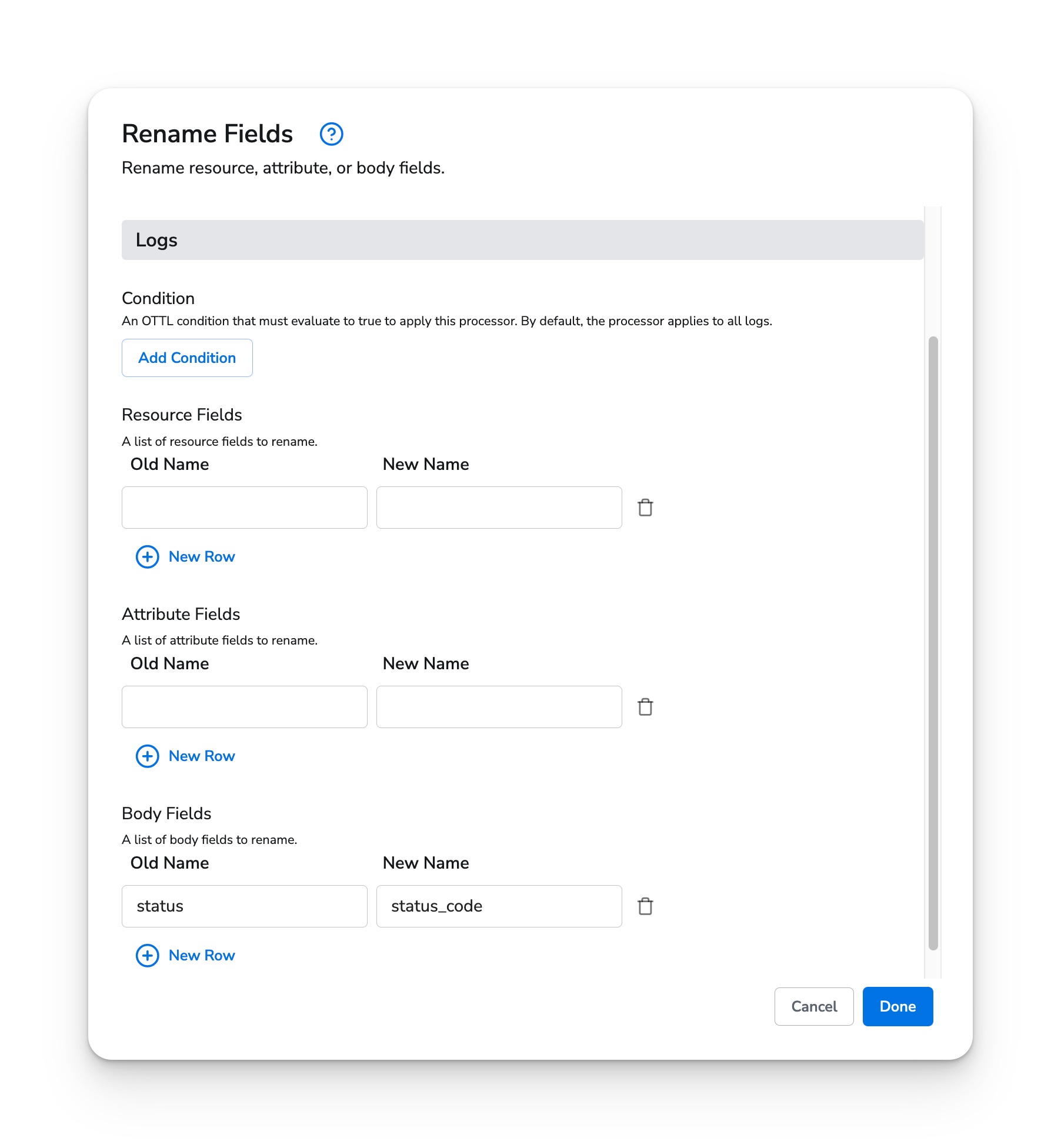This screenshot has height=1148, width=1061.
Task: Click the vertical scrollbar thumb
Action: 933,643
